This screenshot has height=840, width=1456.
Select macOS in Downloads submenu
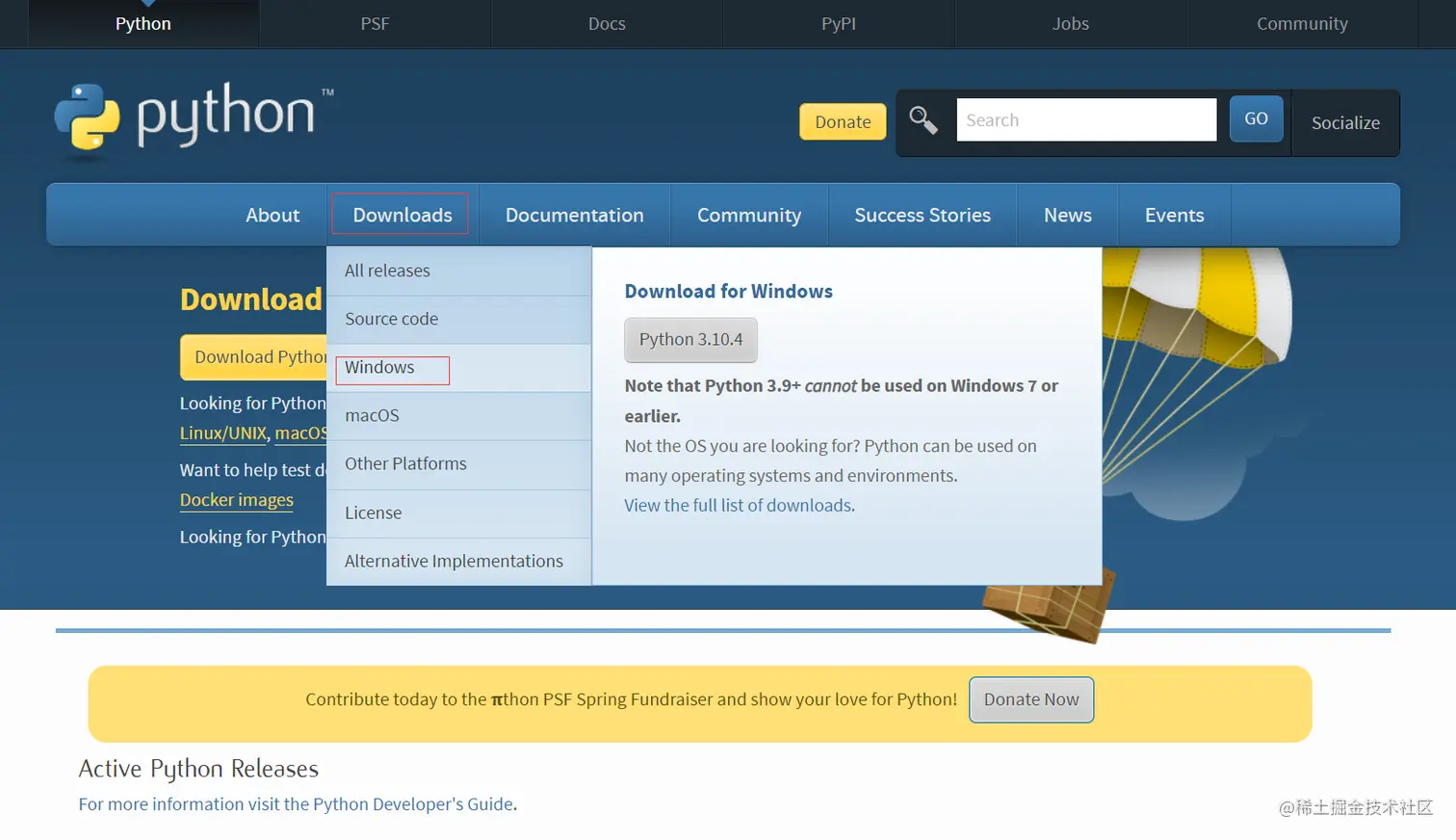(458, 415)
